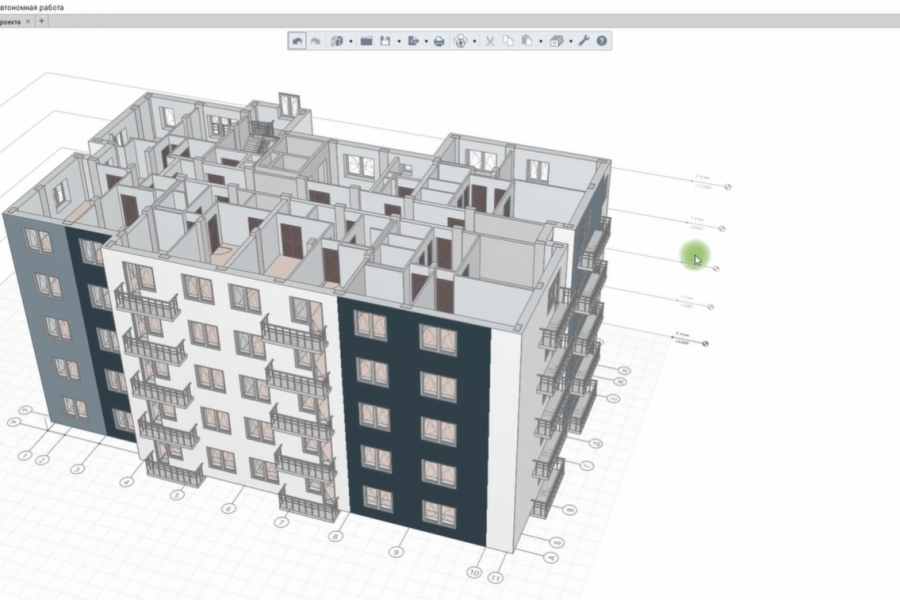Select grid axis bubble 10
The image size is (900, 600).
pyautogui.click(x=474, y=572)
